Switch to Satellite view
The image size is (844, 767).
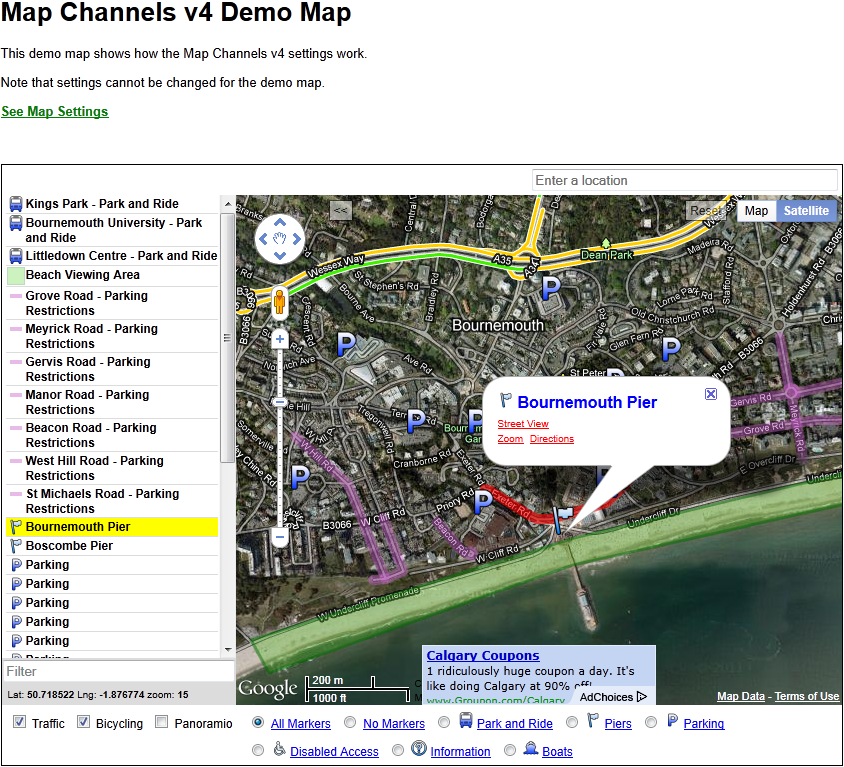806,210
